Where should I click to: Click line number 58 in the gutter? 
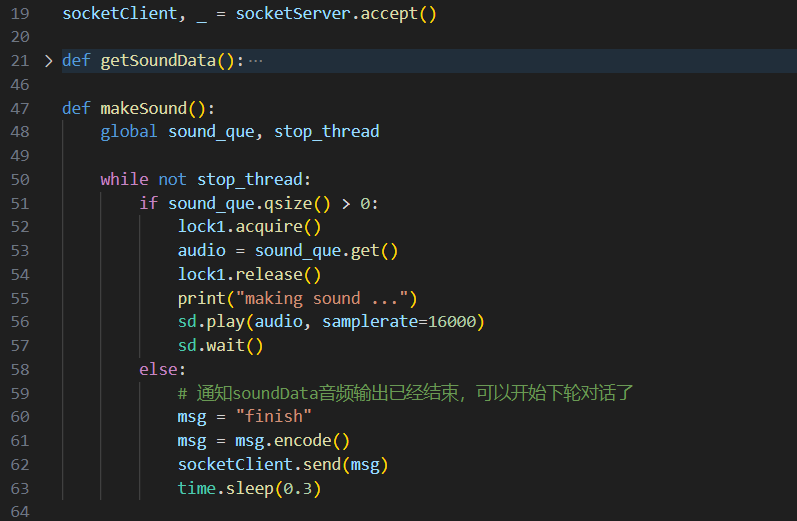(21, 370)
